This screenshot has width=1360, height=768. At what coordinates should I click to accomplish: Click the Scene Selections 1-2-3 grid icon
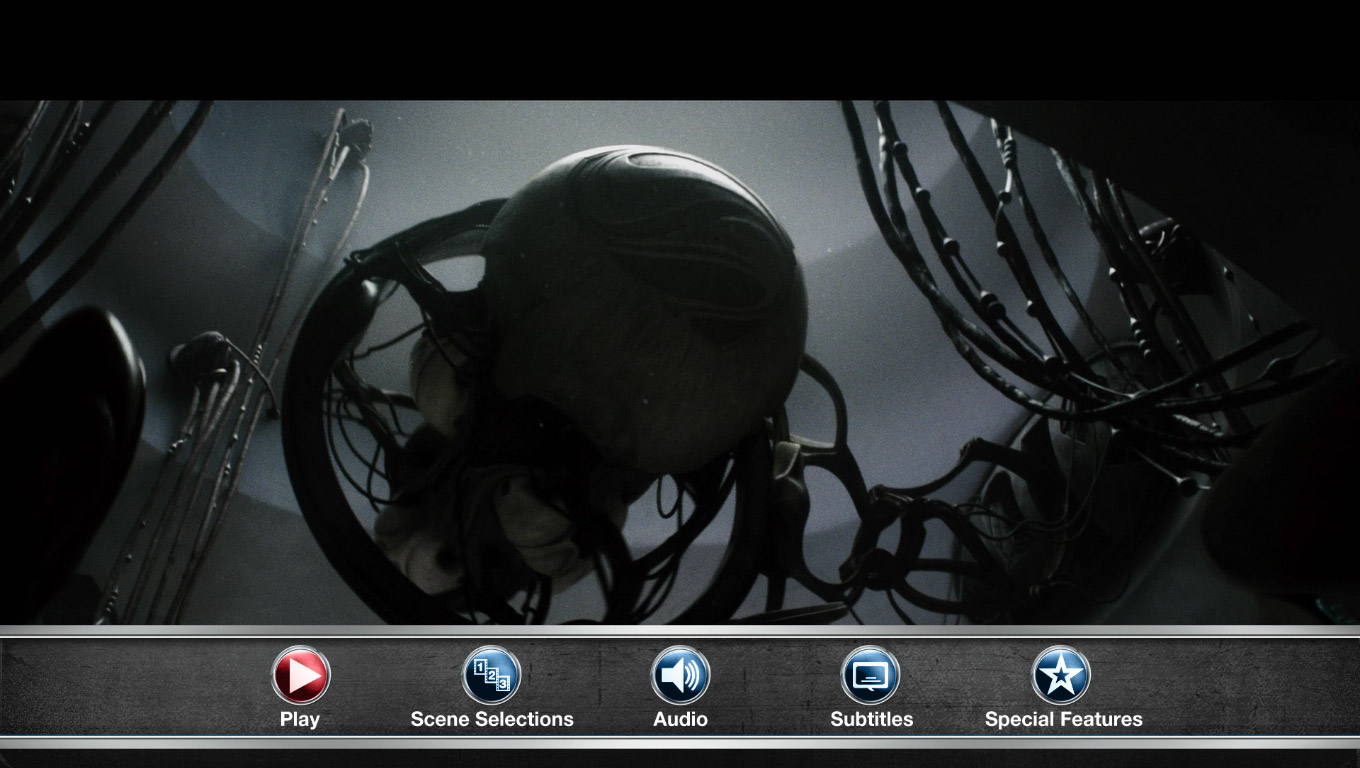pos(491,676)
